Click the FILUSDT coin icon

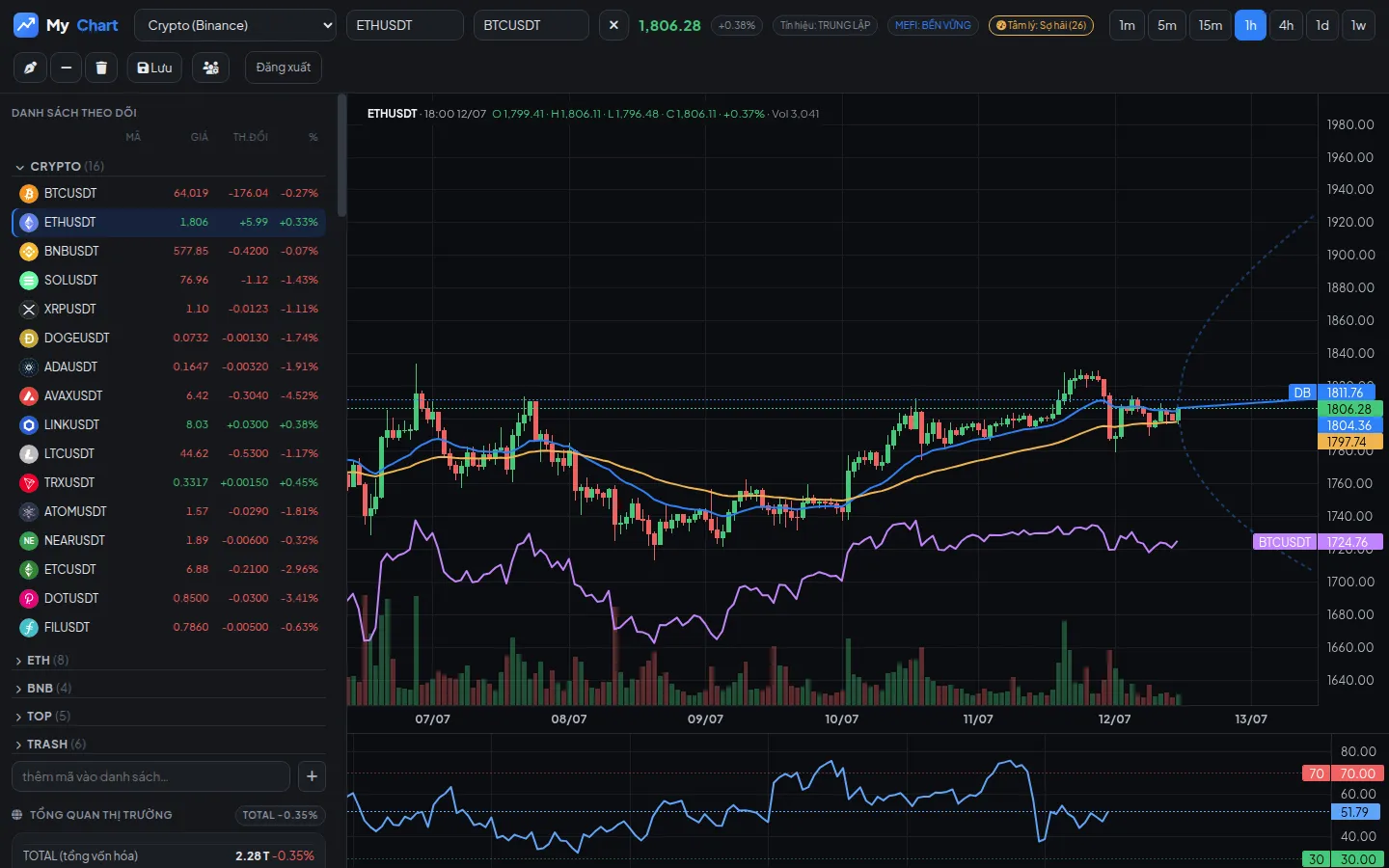click(29, 627)
